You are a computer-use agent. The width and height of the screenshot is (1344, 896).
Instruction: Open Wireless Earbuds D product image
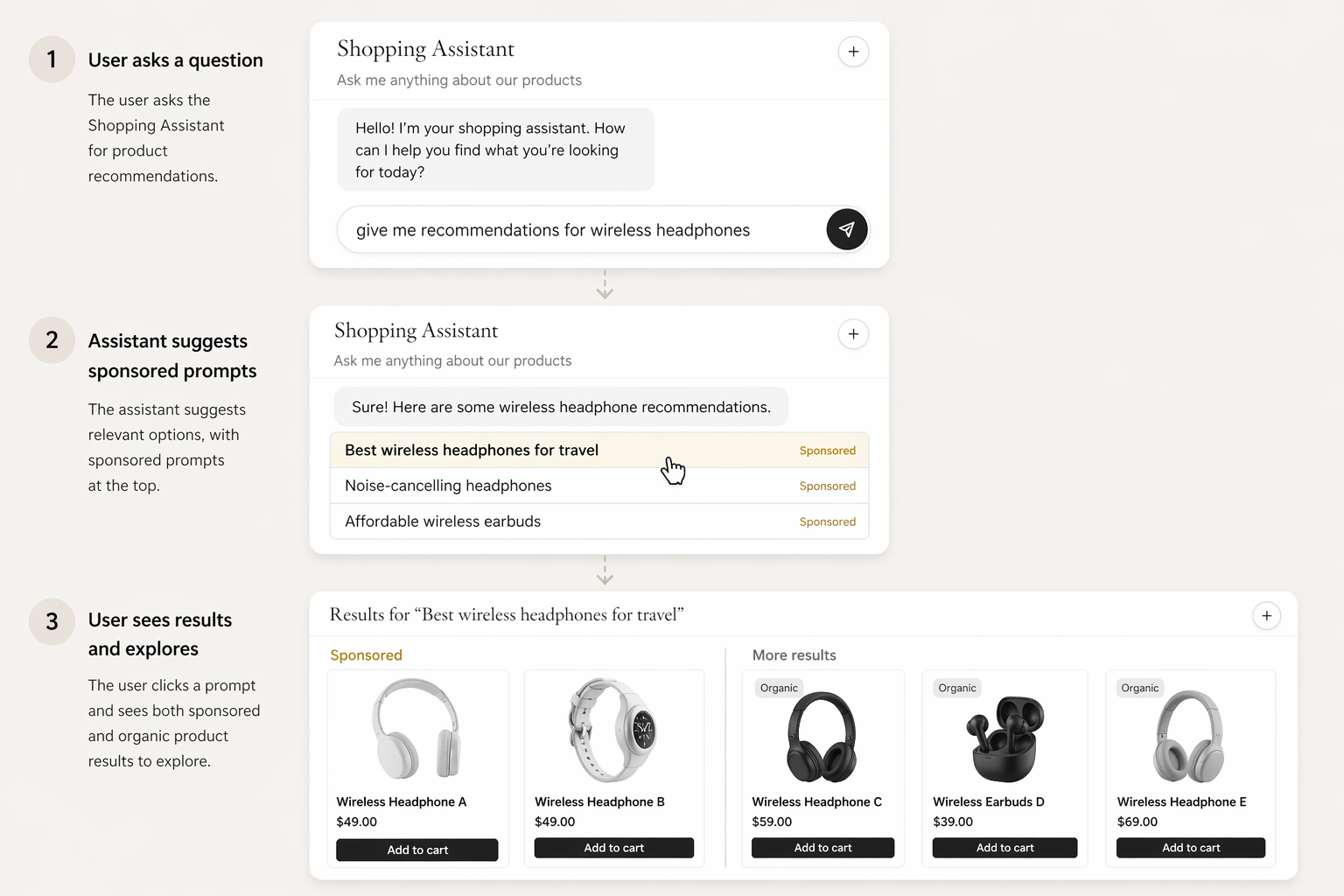click(1005, 738)
